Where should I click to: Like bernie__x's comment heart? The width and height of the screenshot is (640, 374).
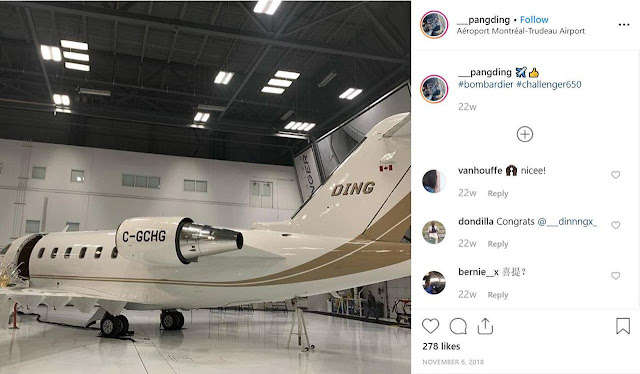click(x=616, y=276)
